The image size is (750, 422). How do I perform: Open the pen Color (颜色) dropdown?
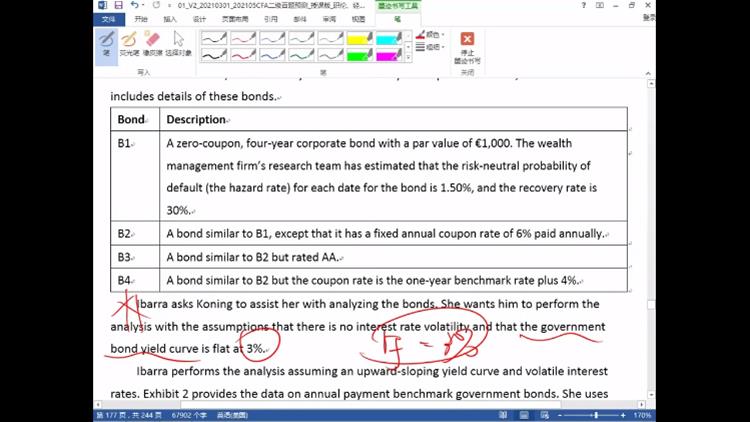point(430,34)
